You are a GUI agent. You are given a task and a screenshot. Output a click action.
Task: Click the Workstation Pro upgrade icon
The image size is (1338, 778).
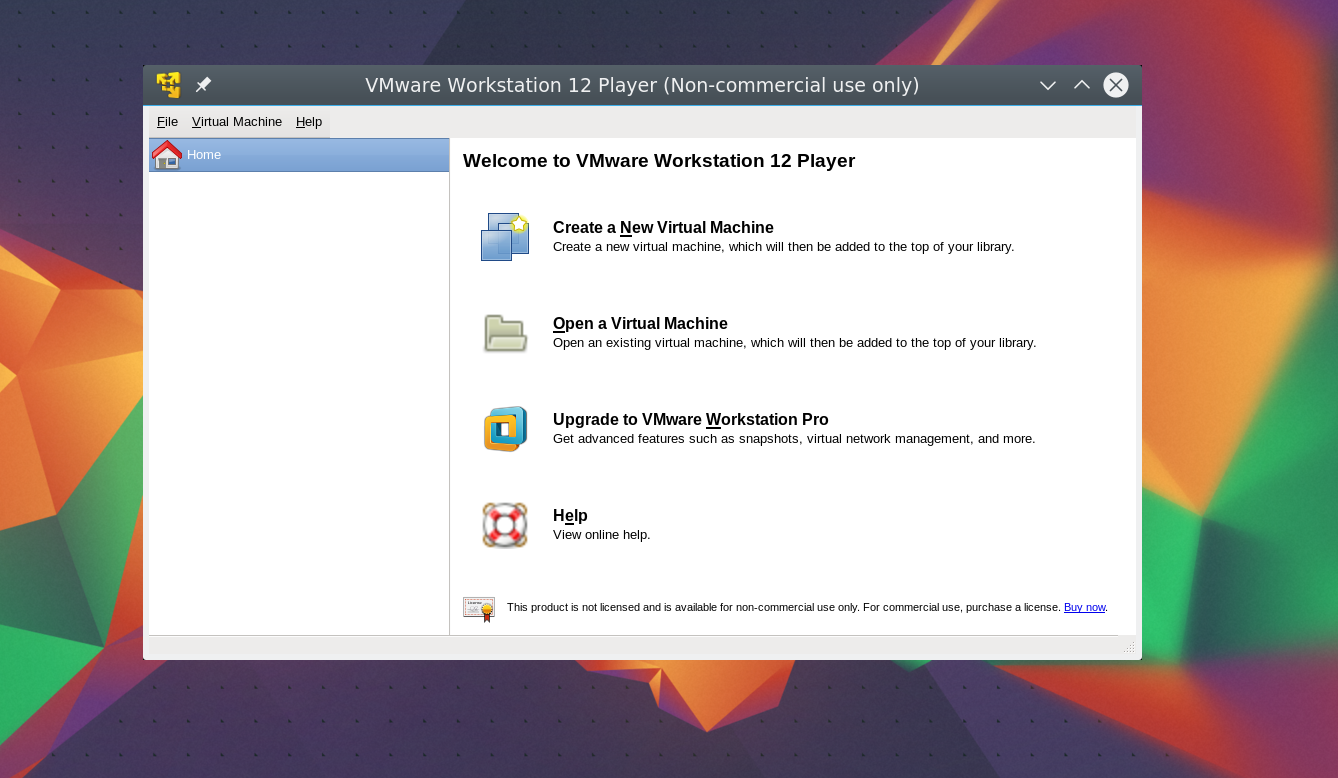505,429
